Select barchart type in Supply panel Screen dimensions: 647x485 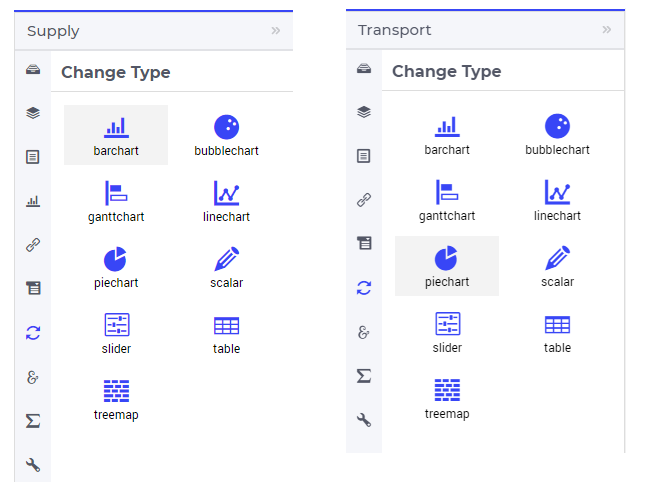tap(116, 135)
